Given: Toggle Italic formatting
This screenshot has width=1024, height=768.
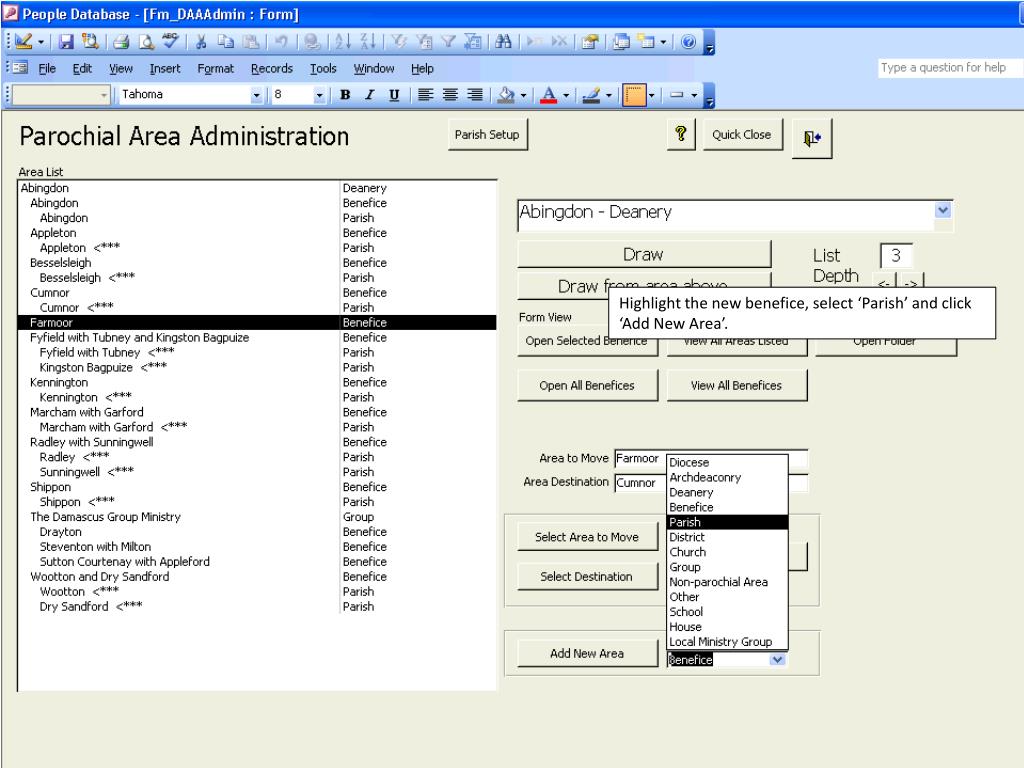Looking at the screenshot, I should click(370, 95).
